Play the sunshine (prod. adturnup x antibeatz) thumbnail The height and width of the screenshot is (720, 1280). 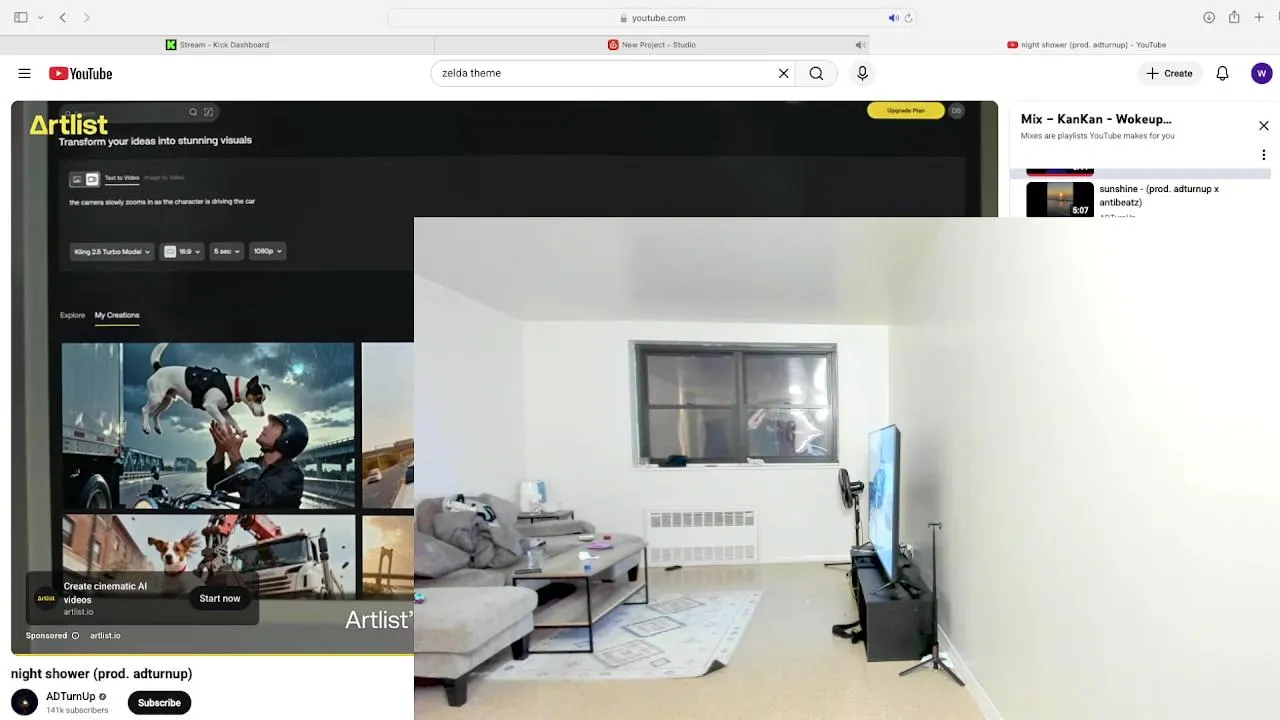click(1060, 199)
